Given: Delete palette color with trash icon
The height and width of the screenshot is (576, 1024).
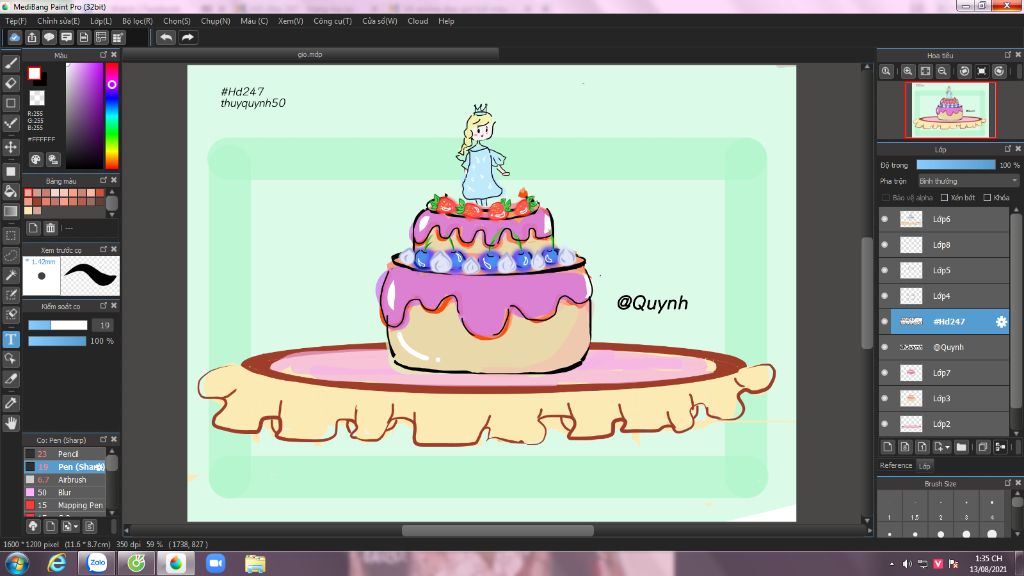Looking at the screenshot, I should pyautogui.click(x=51, y=228).
